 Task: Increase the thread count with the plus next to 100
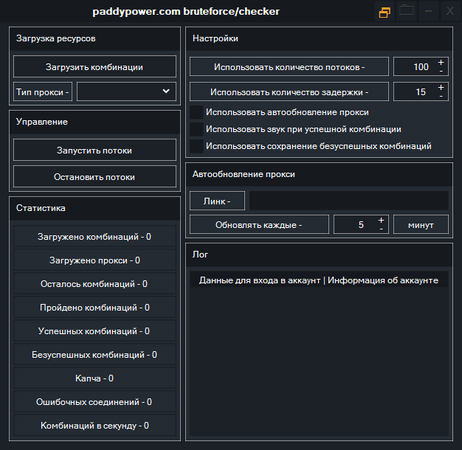441,62
